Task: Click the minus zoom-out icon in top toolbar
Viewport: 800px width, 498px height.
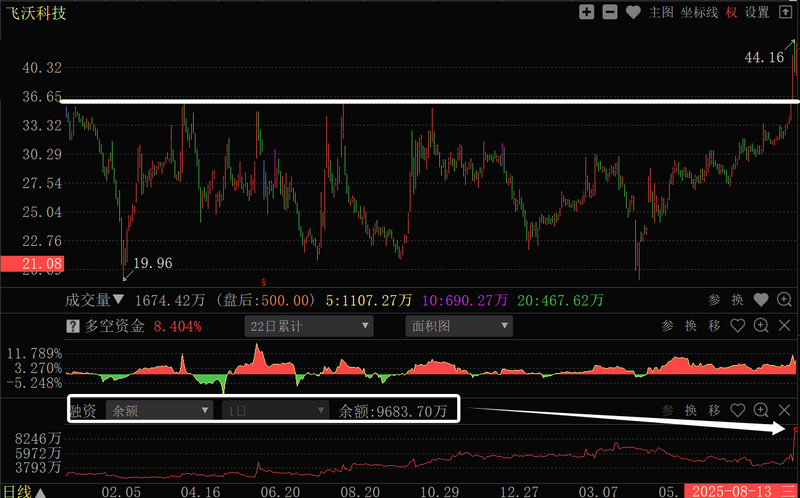Action: [x=609, y=12]
